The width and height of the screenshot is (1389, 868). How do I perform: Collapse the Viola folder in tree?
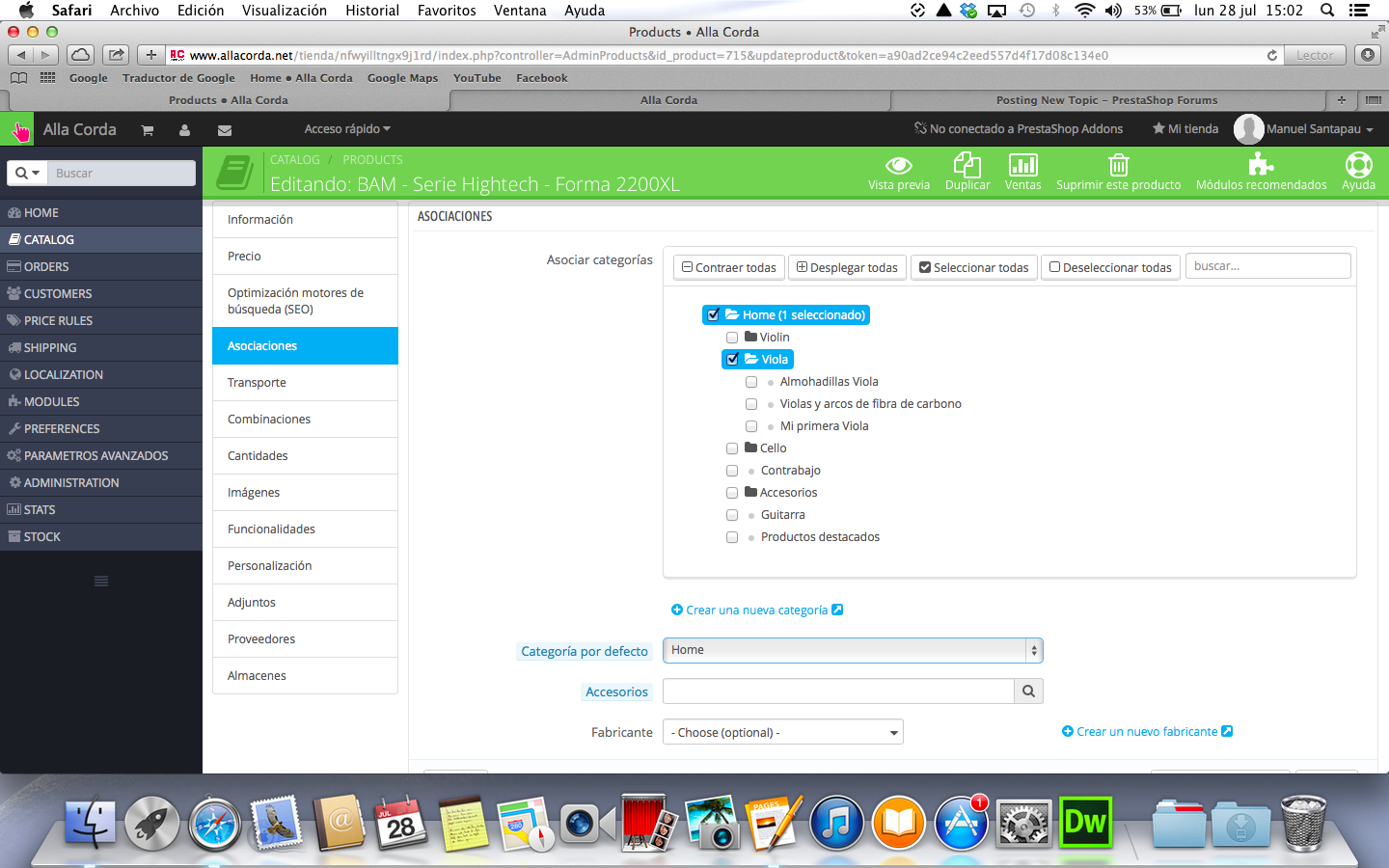[751, 360]
